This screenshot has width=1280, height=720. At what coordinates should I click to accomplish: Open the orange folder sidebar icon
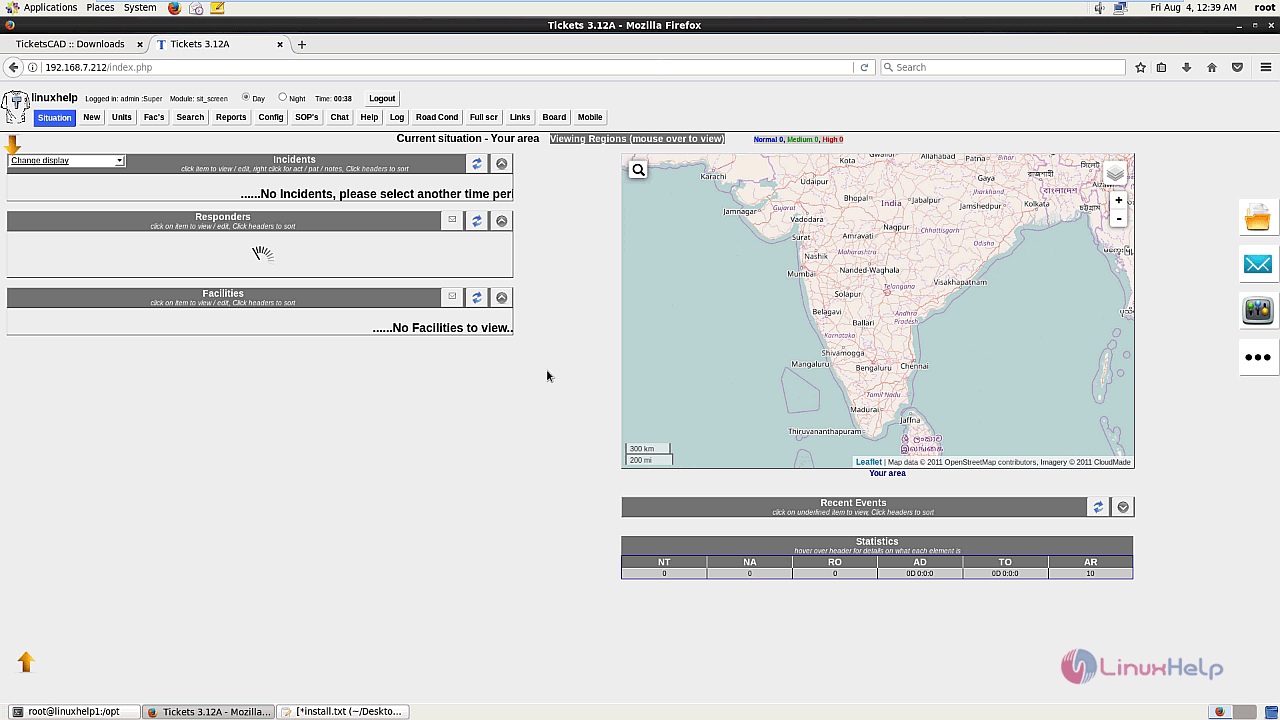pos(1258,217)
